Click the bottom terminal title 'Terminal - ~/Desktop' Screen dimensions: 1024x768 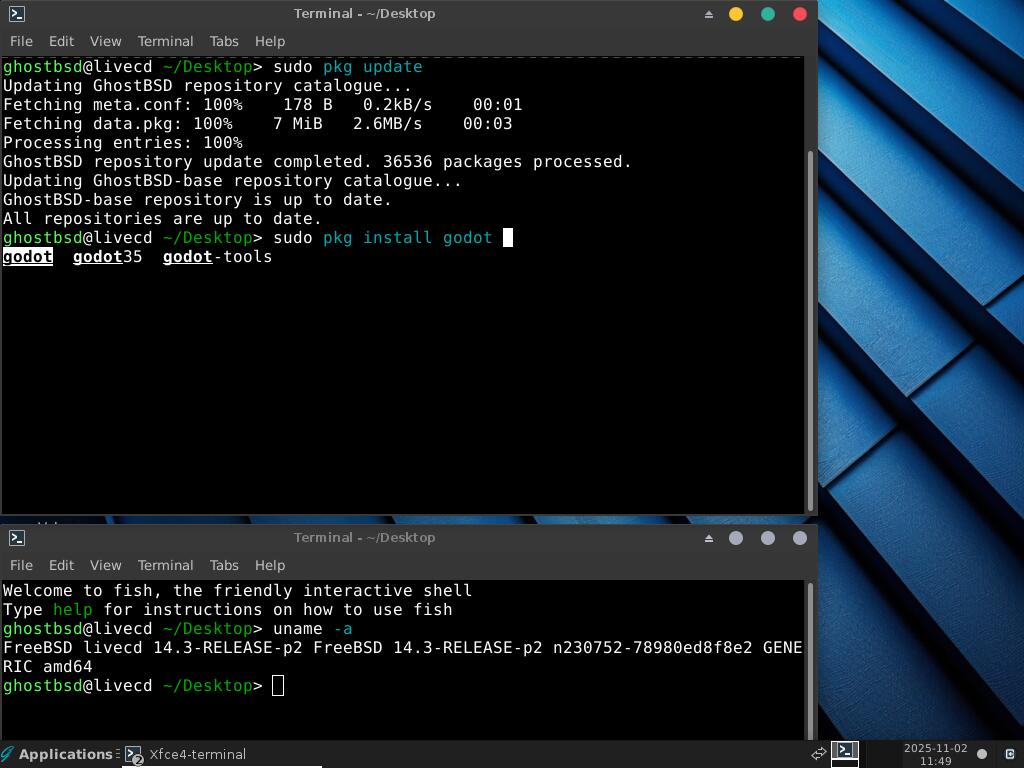[364, 537]
